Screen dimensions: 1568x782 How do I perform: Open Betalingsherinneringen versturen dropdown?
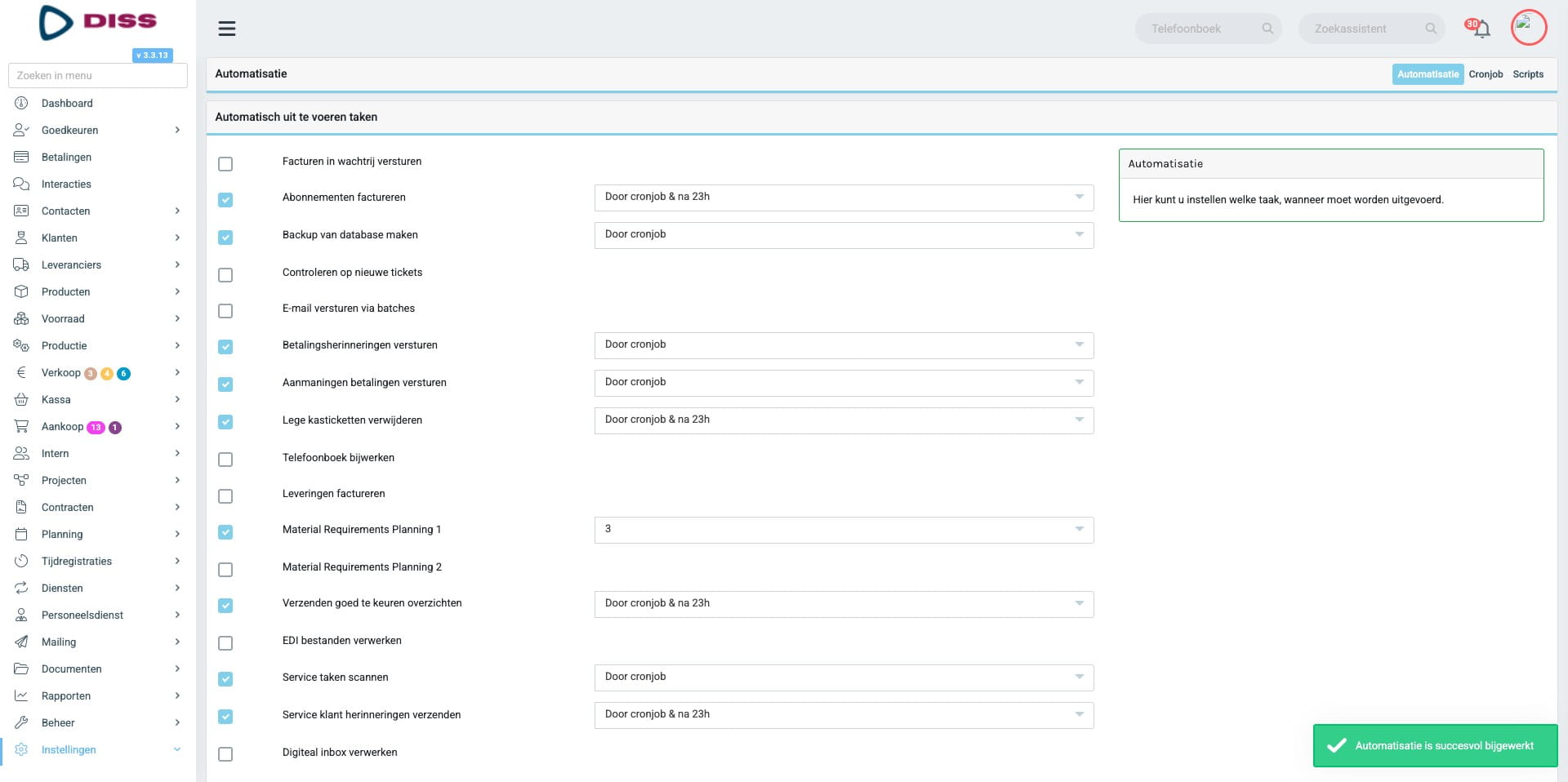coord(844,345)
